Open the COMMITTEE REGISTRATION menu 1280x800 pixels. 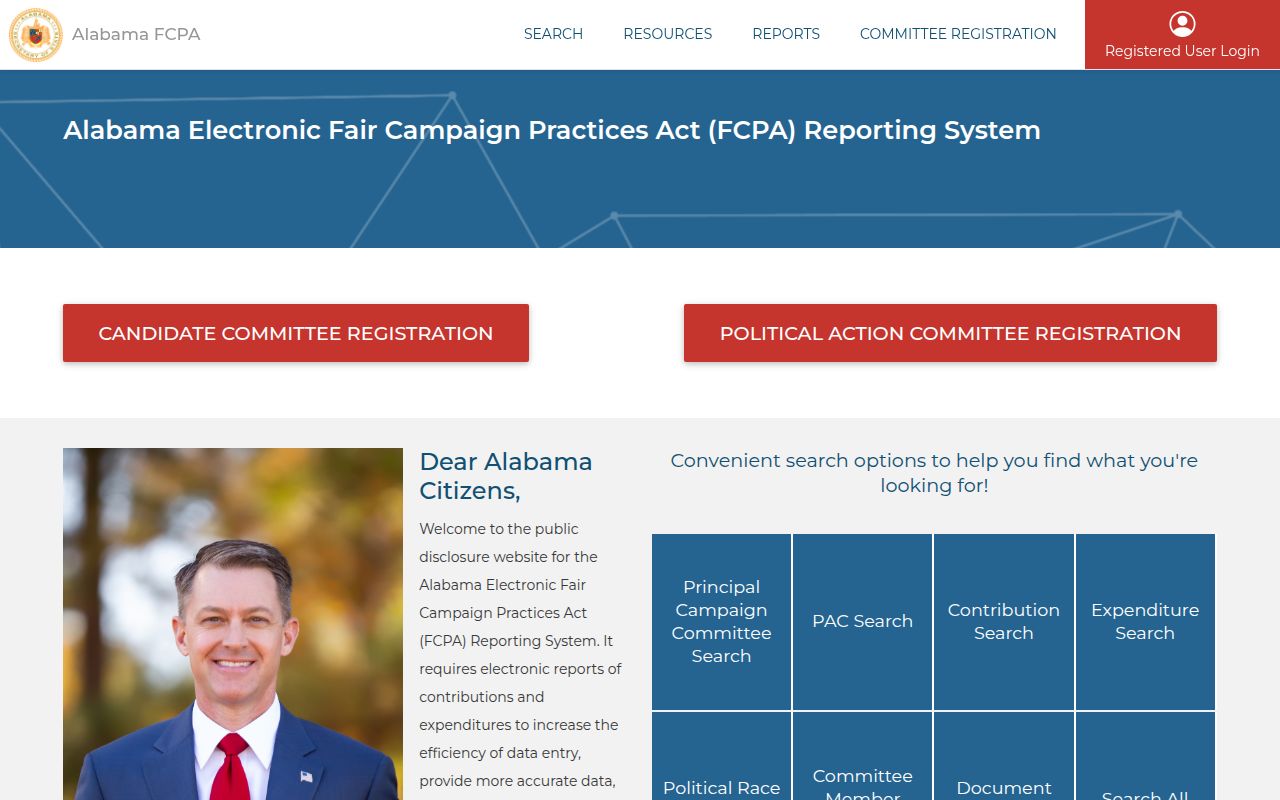pos(958,34)
